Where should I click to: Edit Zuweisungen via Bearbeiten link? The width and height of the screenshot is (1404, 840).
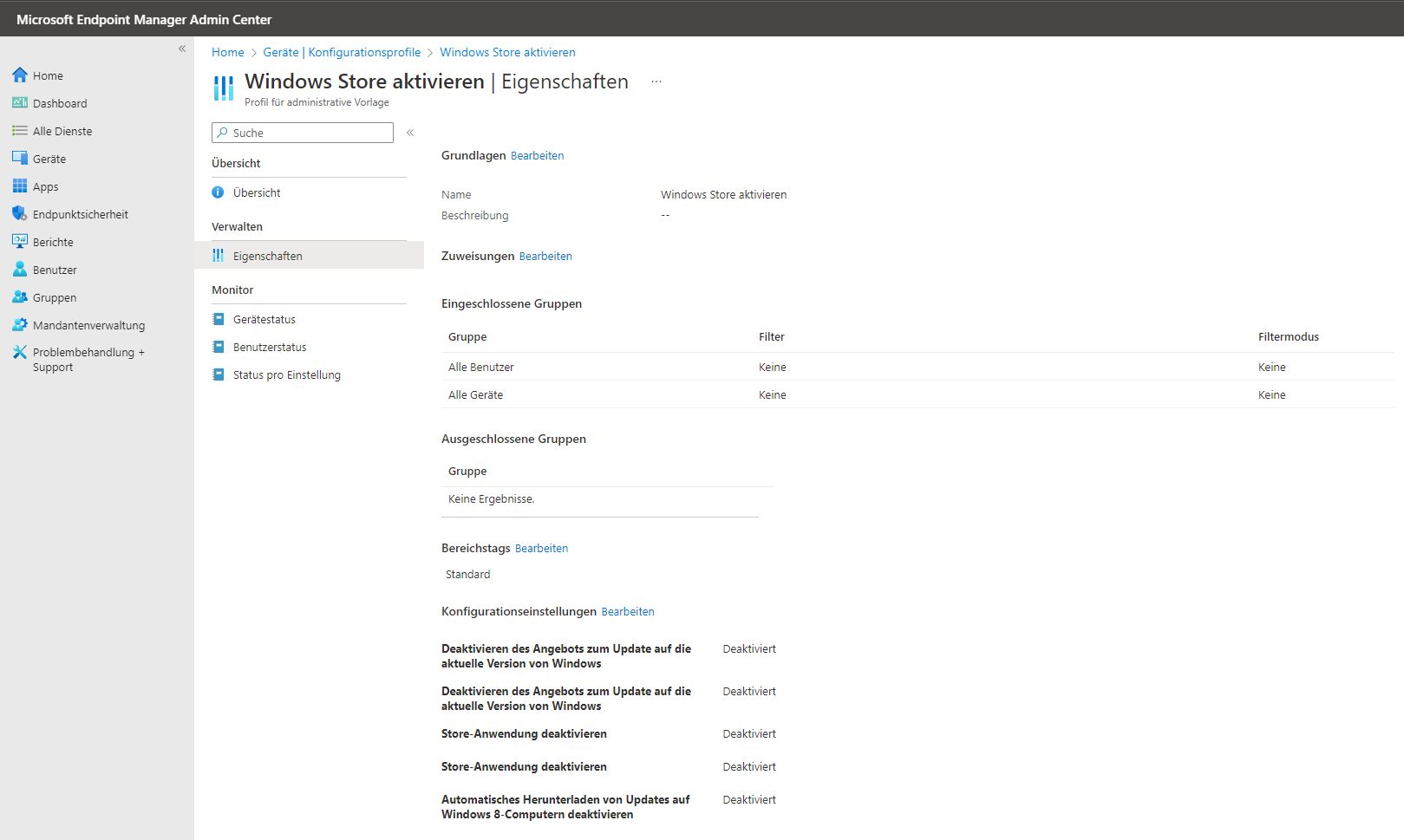pos(545,257)
